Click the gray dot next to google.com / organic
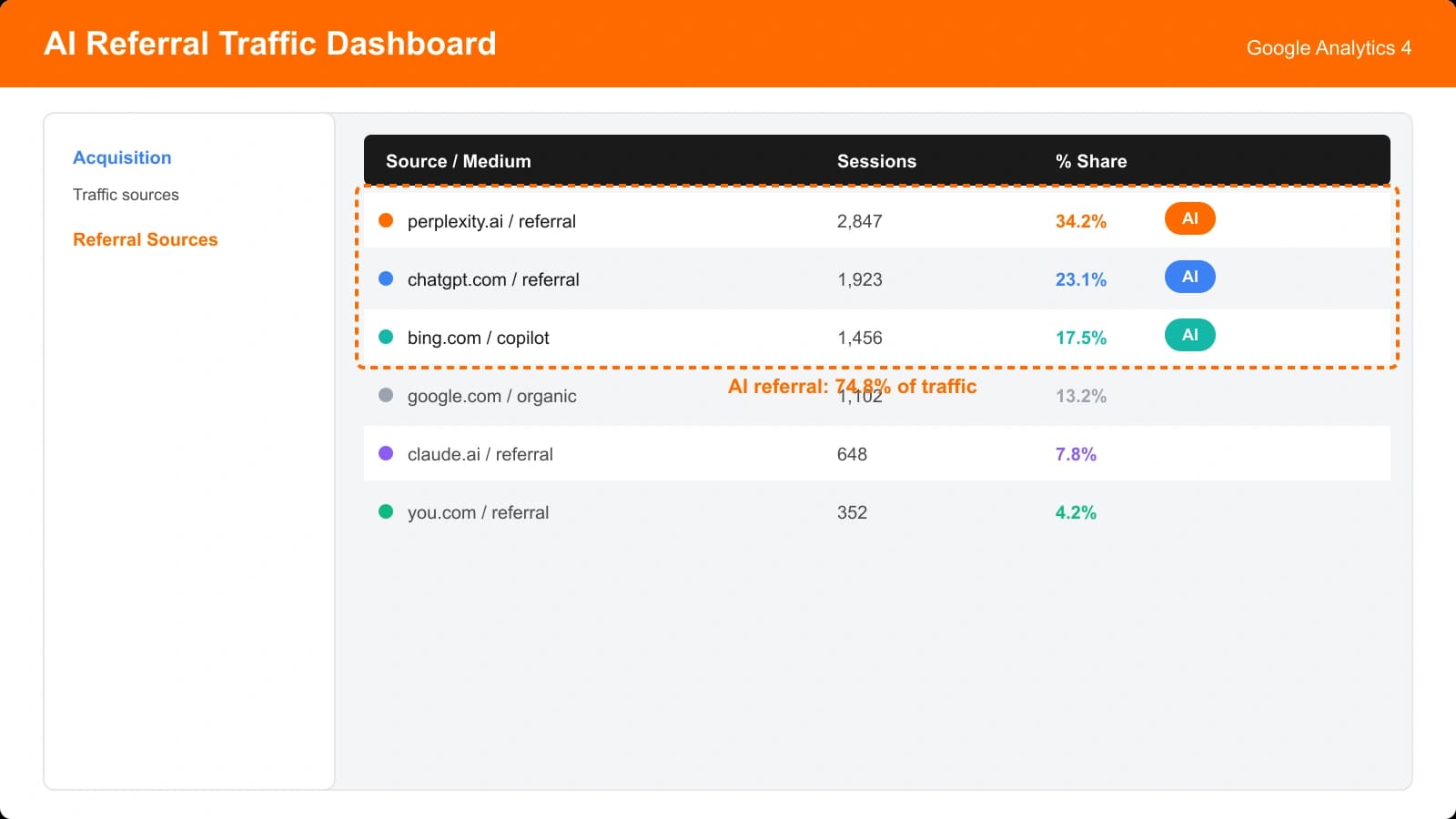The height and width of the screenshot is (819, 1456). click(386, 395)
